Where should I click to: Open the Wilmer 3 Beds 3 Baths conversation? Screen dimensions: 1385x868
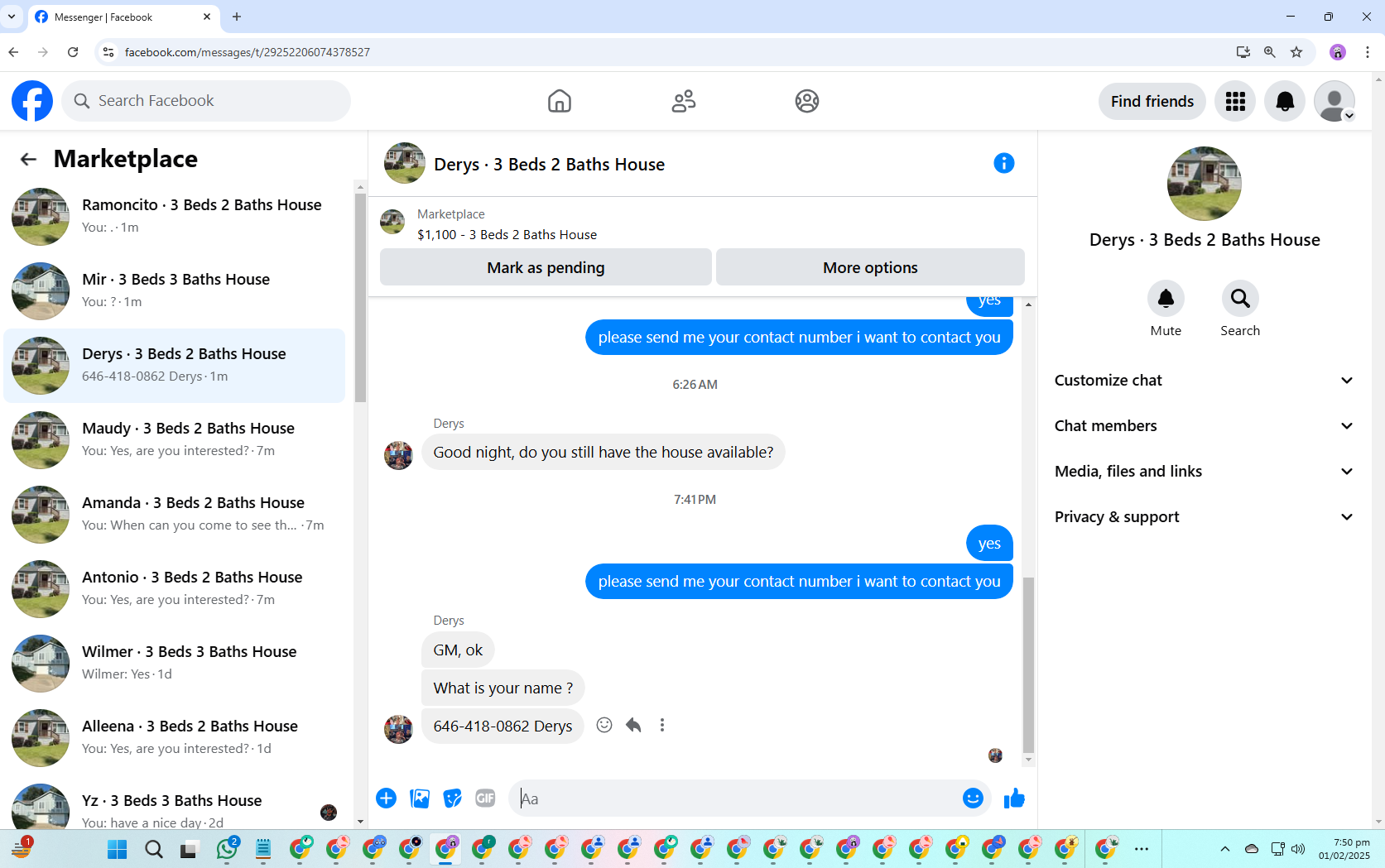click(x=175, y=664)
